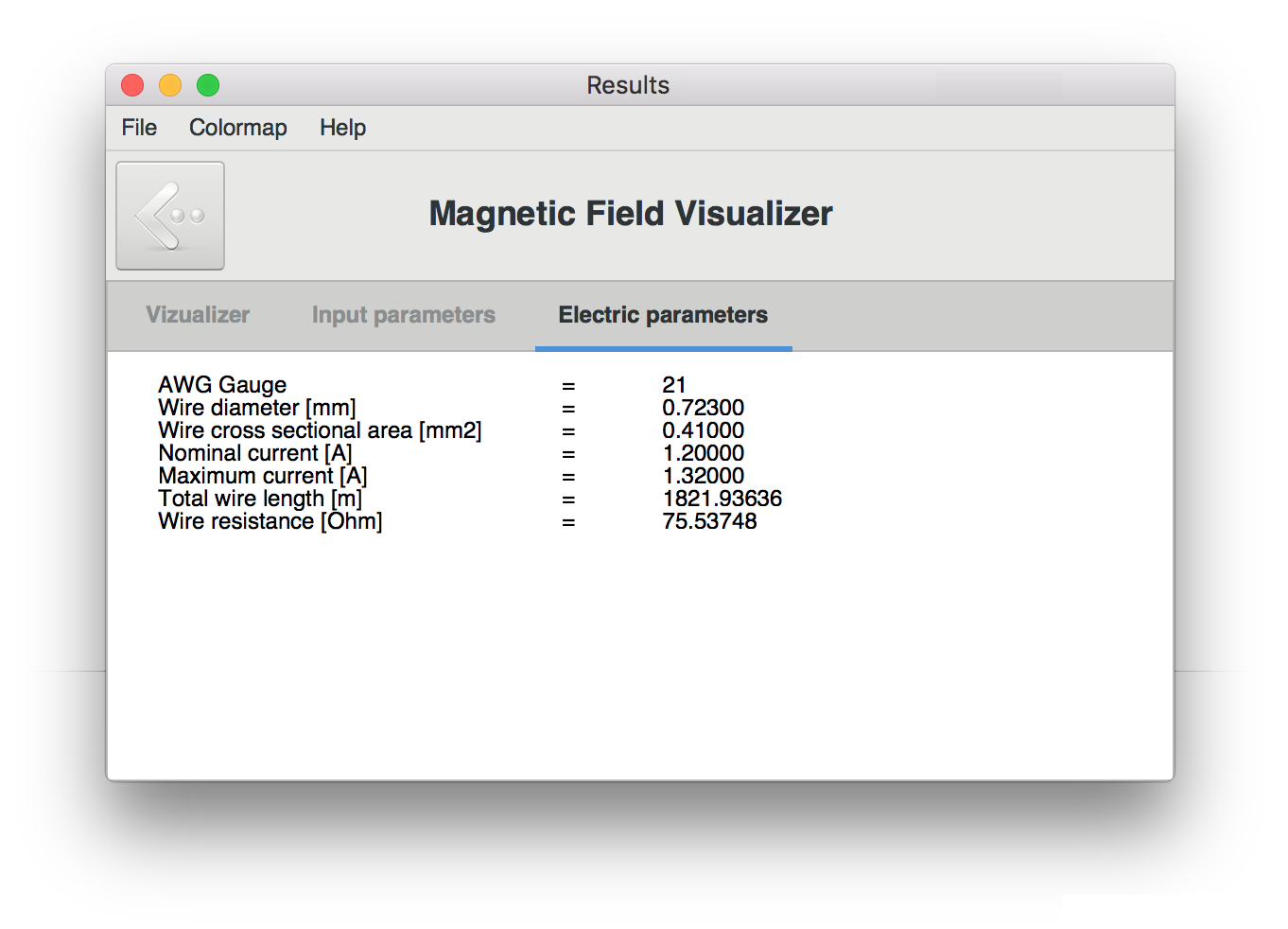Select the Electric parameters tab
Viewport: 1288px width, 929px height.
point(663,315)
